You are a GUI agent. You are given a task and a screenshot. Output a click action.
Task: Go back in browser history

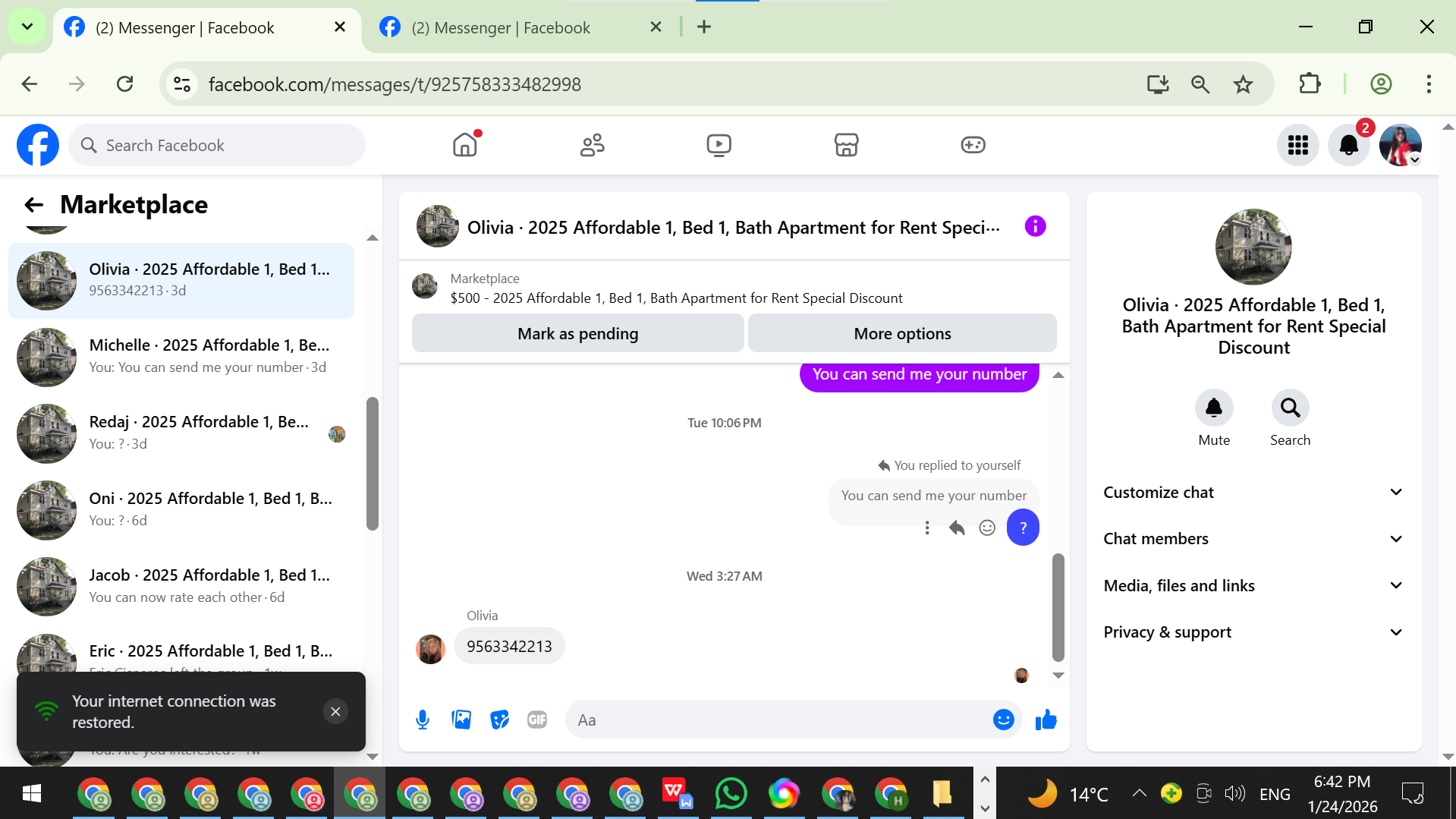coord(29,84)
